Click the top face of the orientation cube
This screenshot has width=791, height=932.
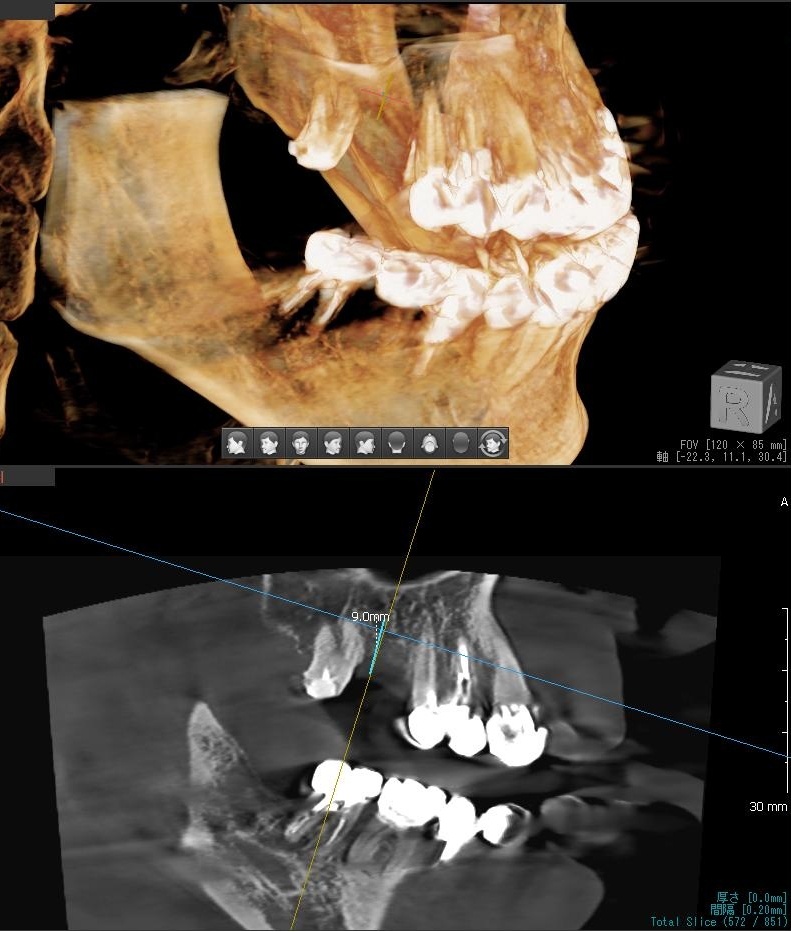click(747, 370)
